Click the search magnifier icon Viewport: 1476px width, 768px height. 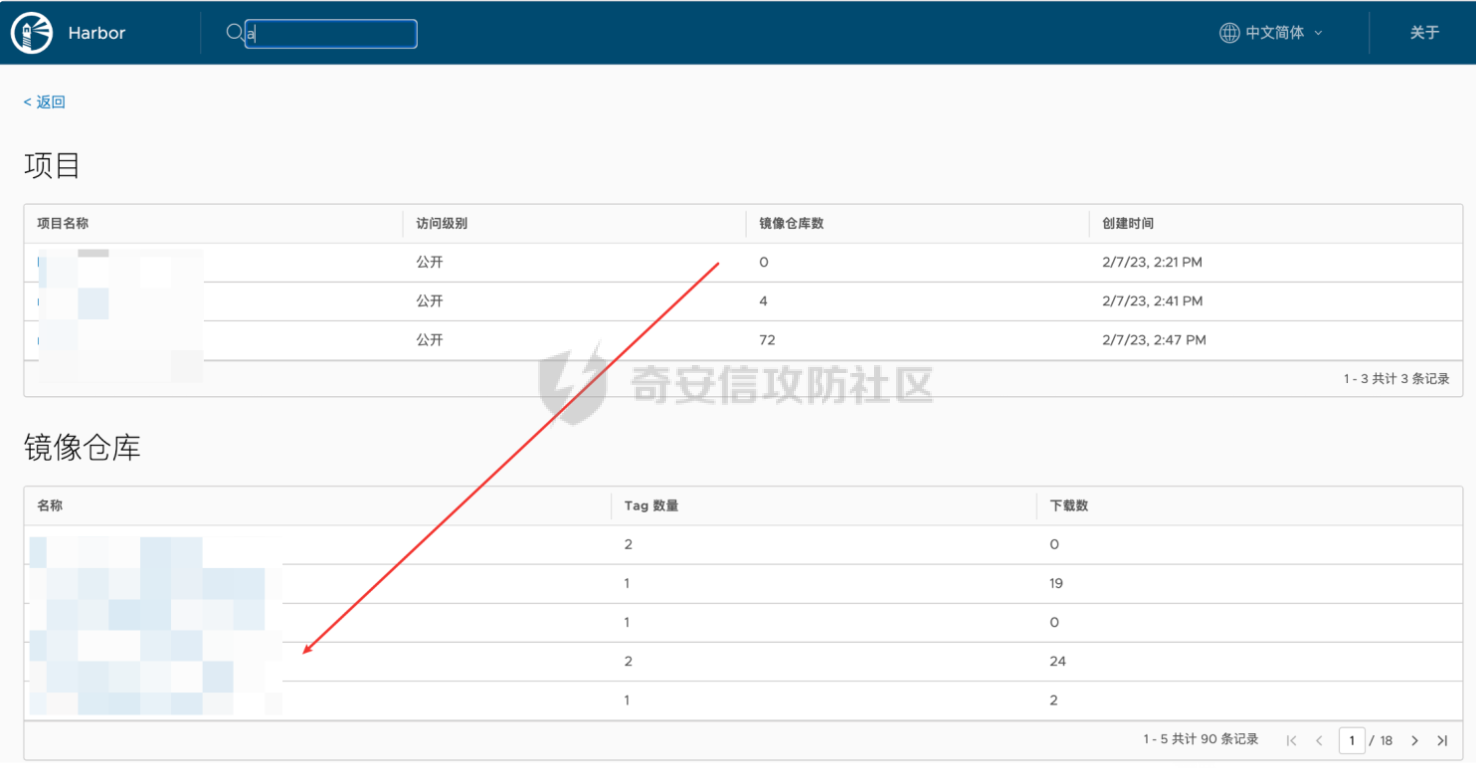(235, 33)
